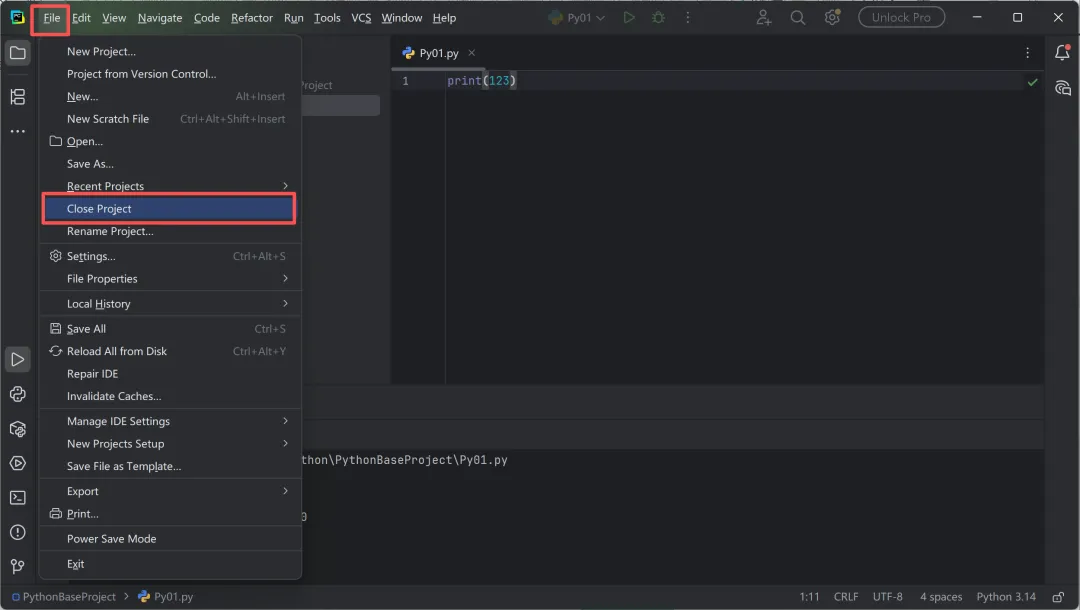1080x610 pixels.
Task: Click line number 1 in the gutter
Action: tap(405, 81)
